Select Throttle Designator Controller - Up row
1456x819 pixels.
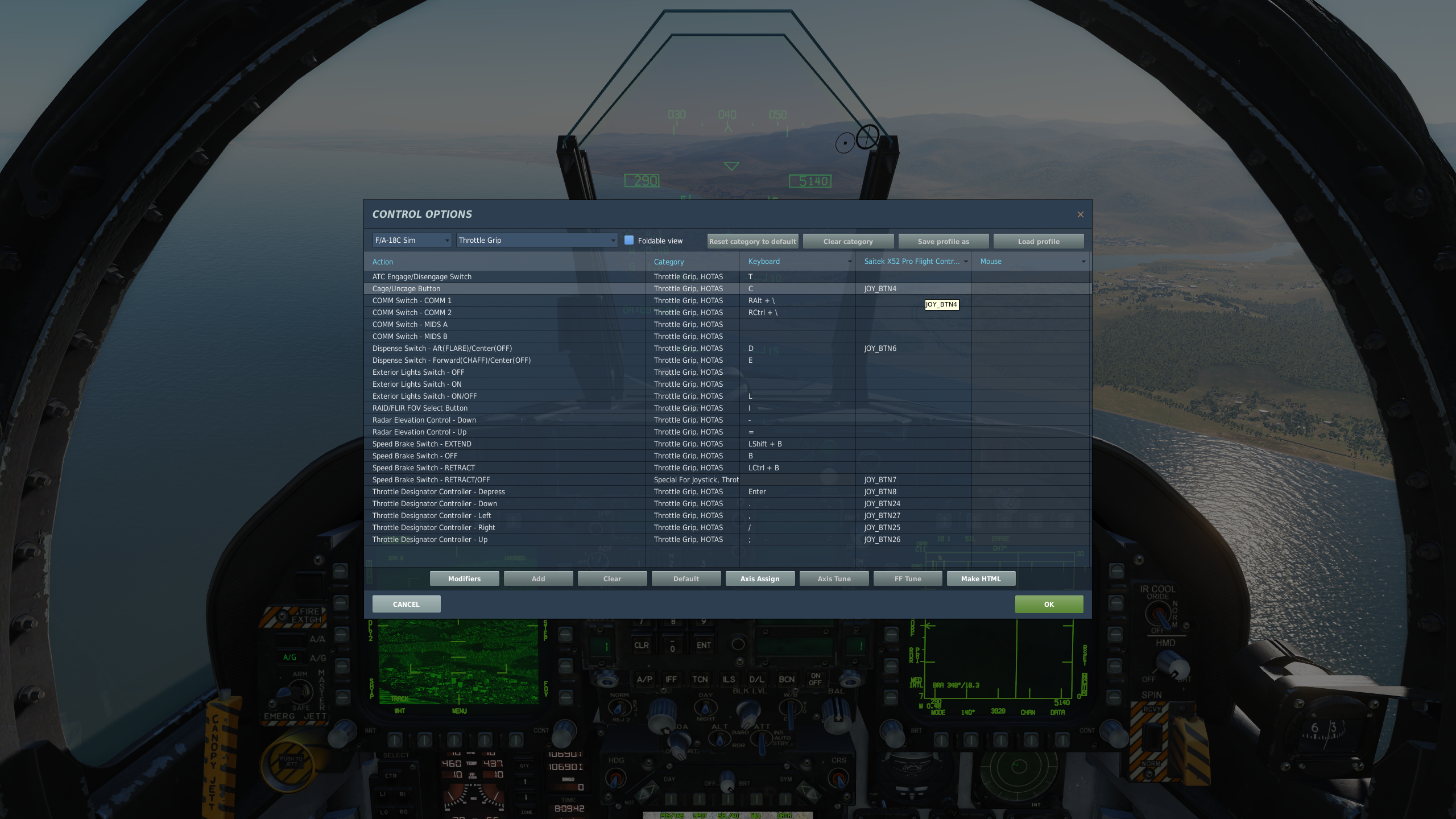pos(727,539)
